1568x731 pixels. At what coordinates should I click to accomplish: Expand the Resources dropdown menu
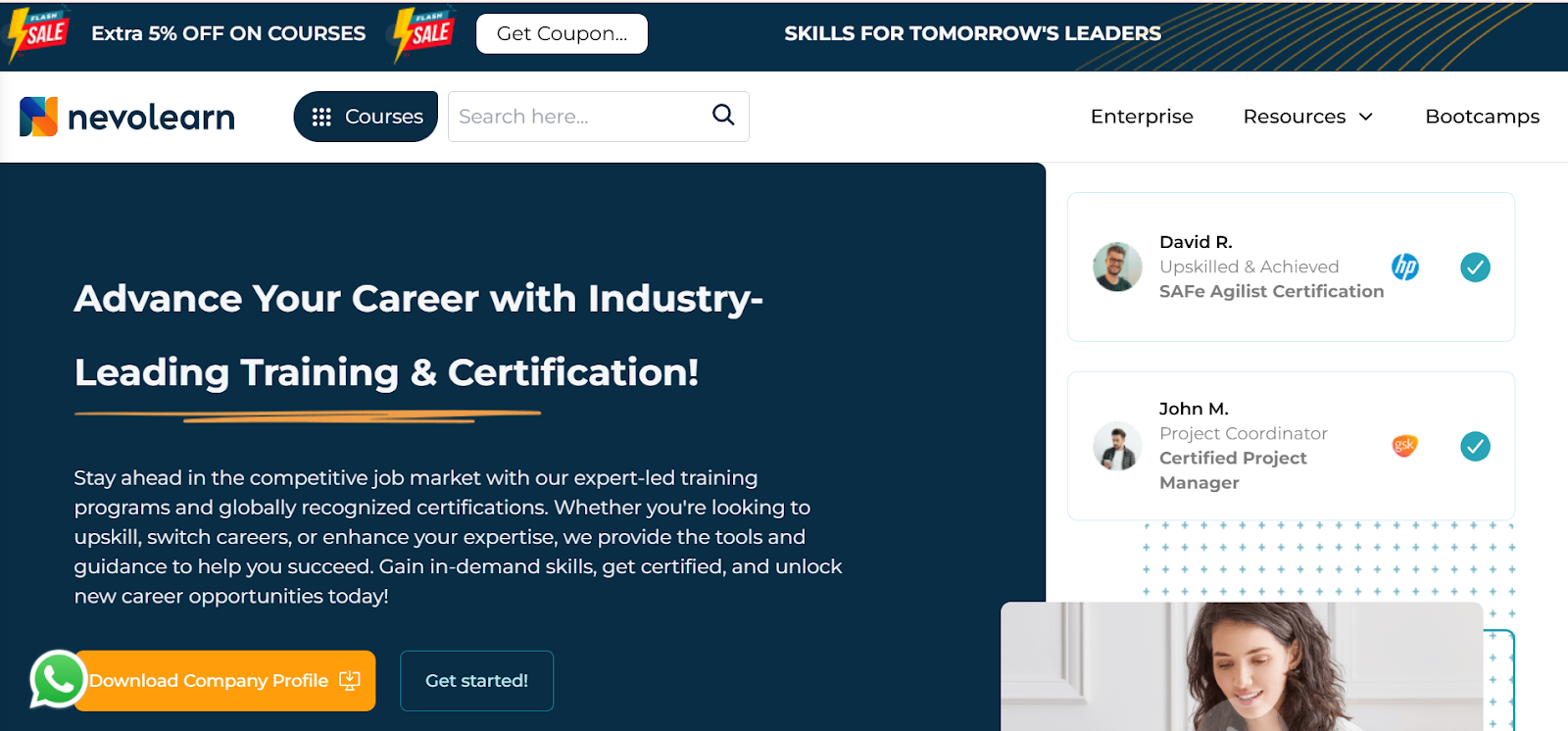pos(1308,117)
